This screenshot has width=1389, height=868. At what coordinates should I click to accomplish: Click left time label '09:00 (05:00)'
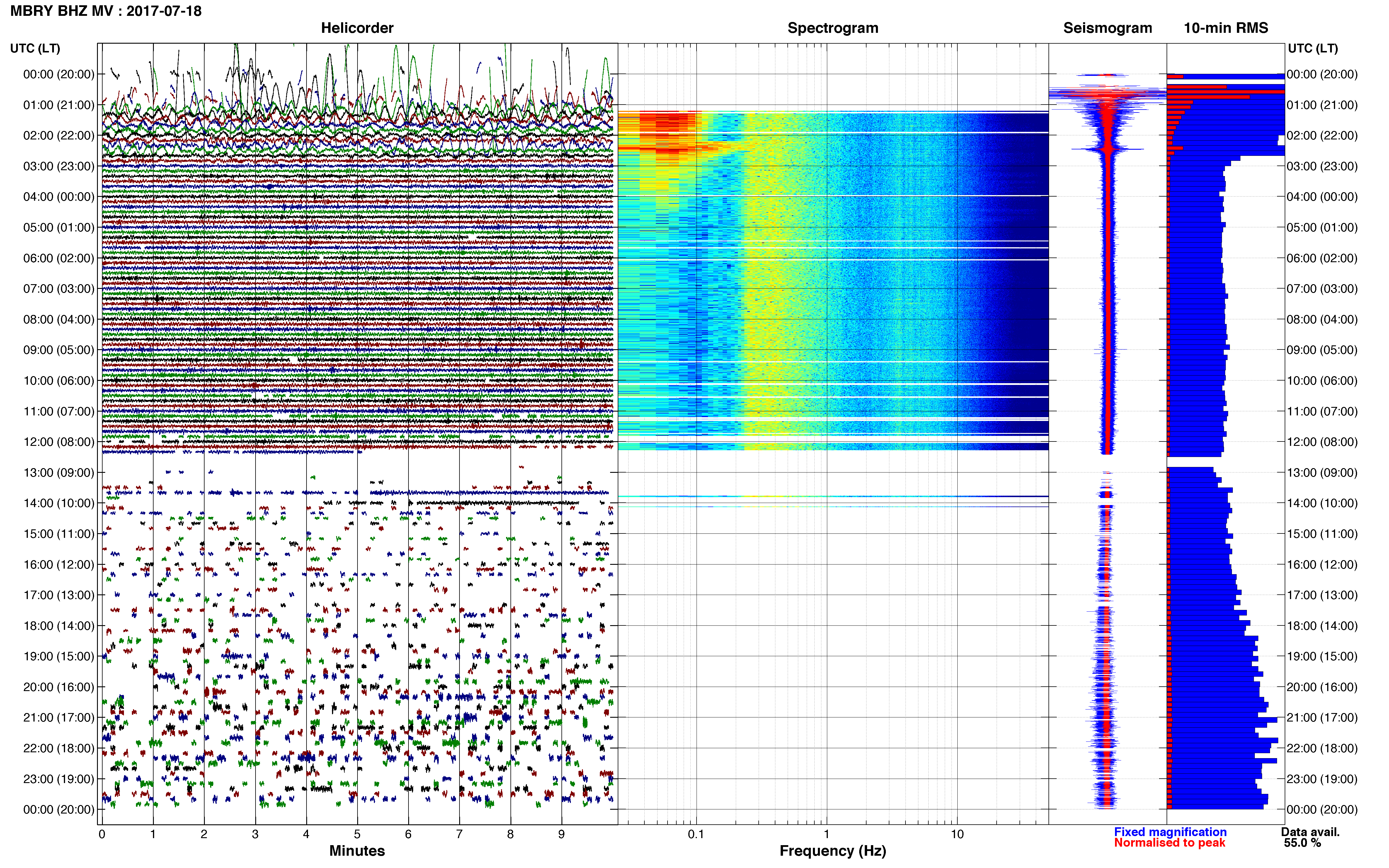tap(59, 350)
